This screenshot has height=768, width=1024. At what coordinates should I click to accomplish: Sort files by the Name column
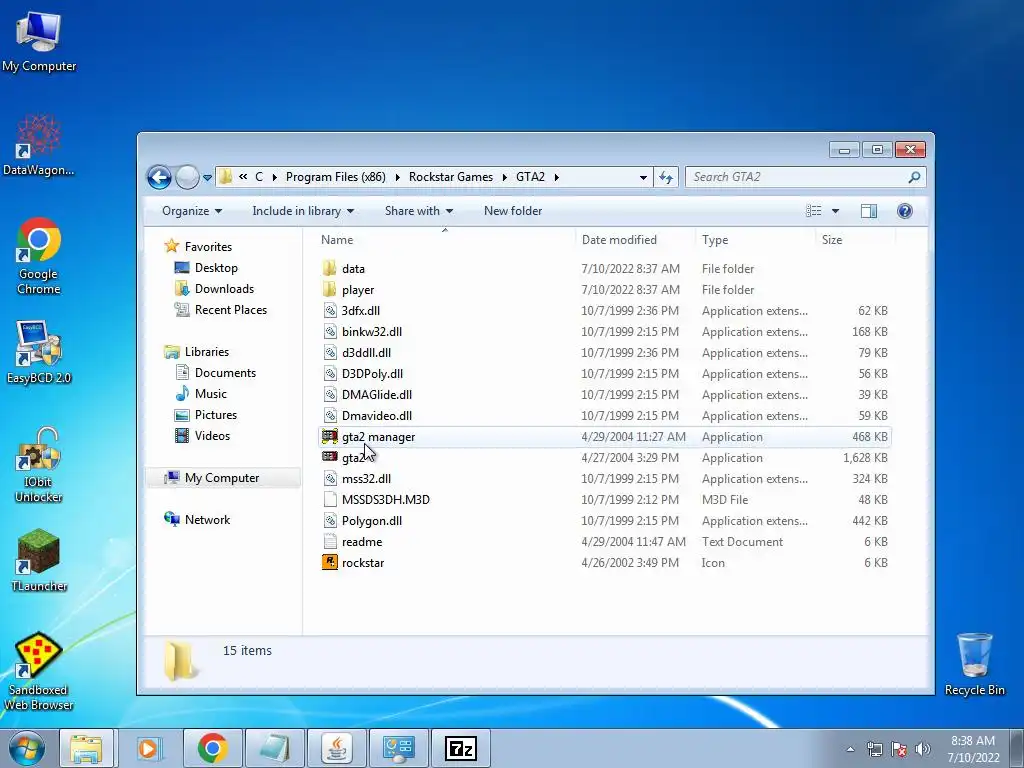tap(337, 240)
